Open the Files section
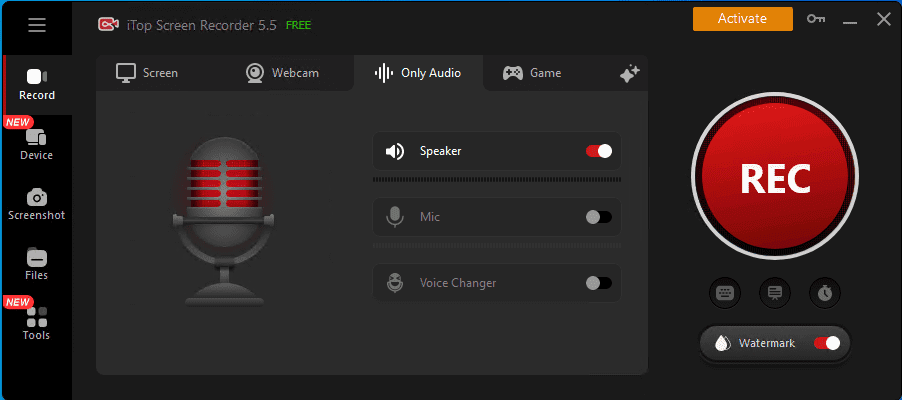 (36, 265)
